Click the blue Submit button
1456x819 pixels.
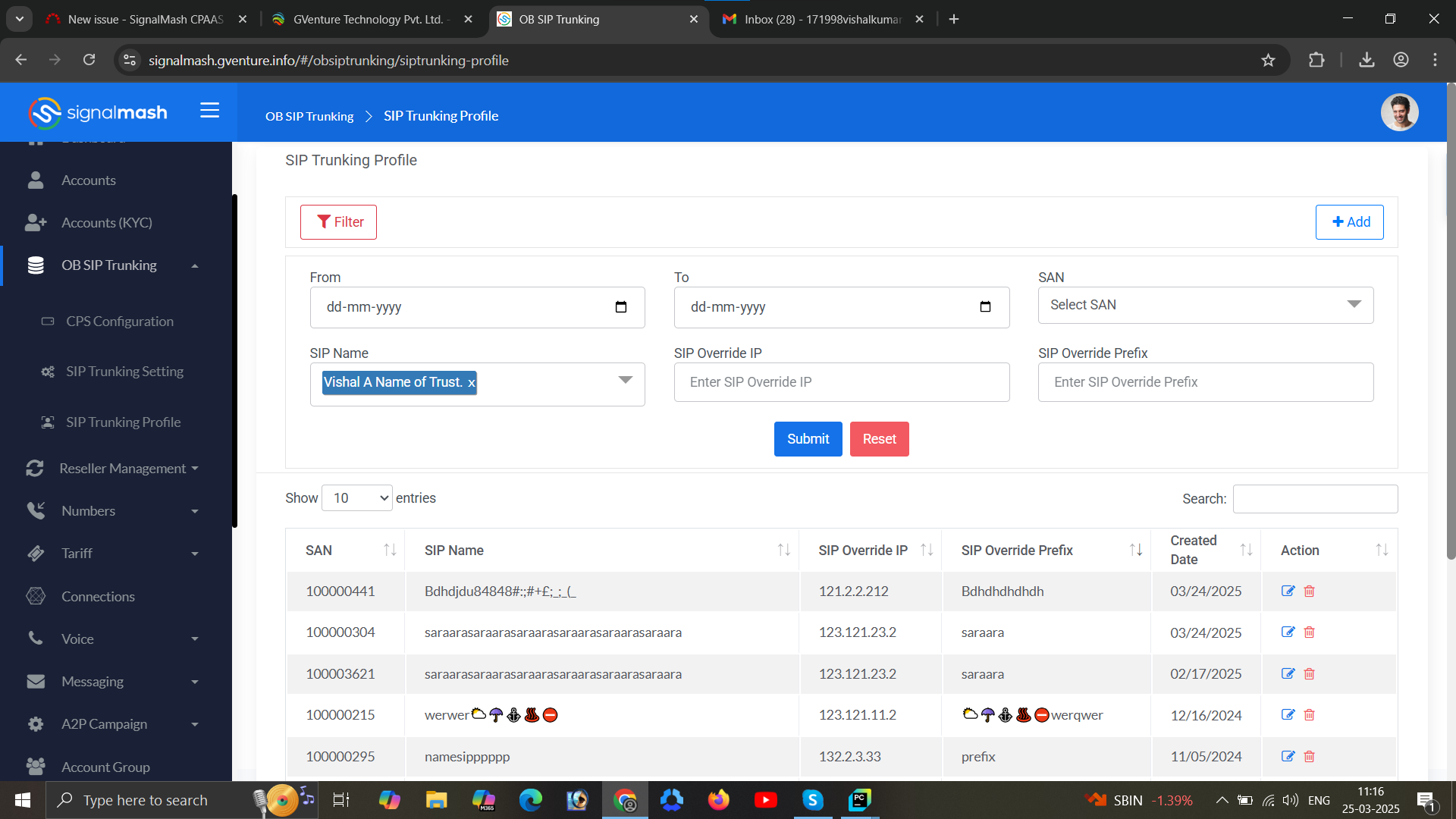(808, 439)
